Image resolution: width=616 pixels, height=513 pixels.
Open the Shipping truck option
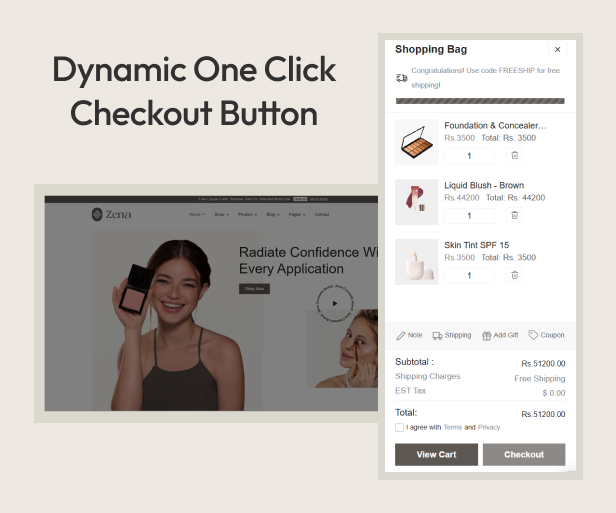click(451, 336)
